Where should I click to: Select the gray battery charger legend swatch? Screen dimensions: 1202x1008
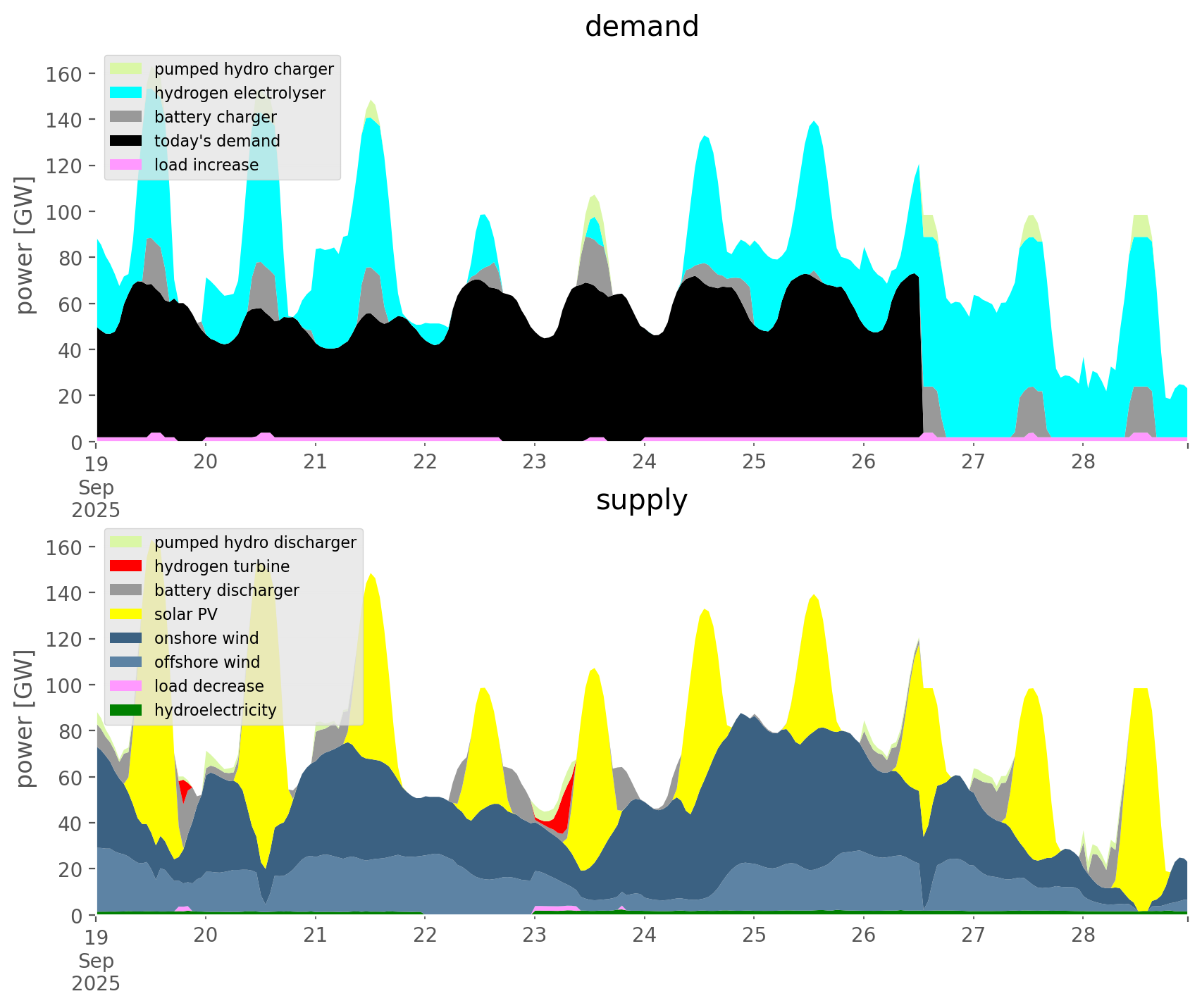coord(126,117)
